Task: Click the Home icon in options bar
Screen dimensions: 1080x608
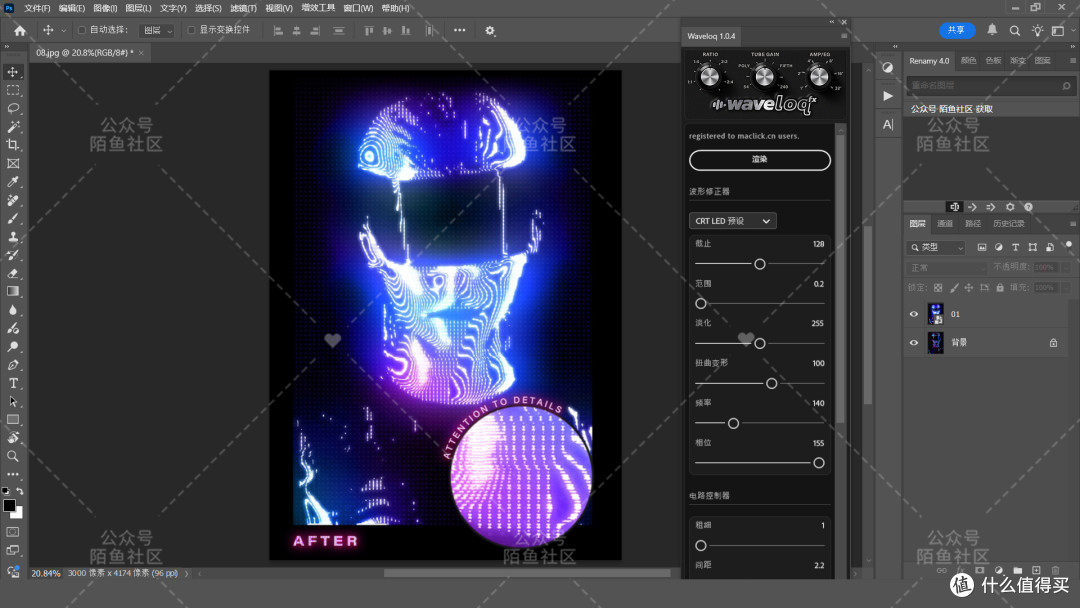Action: coord(20,30)
